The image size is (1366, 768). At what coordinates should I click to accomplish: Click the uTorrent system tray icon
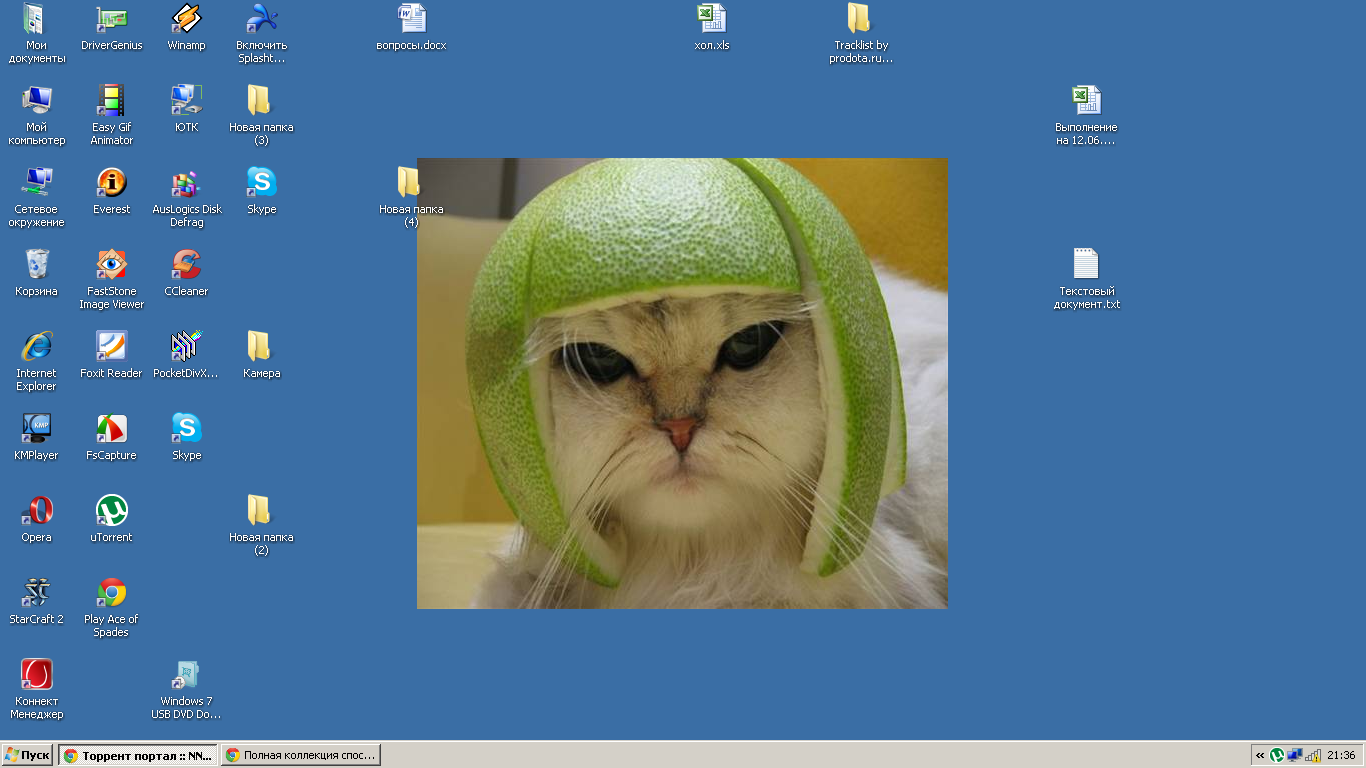pos(1276,755)
